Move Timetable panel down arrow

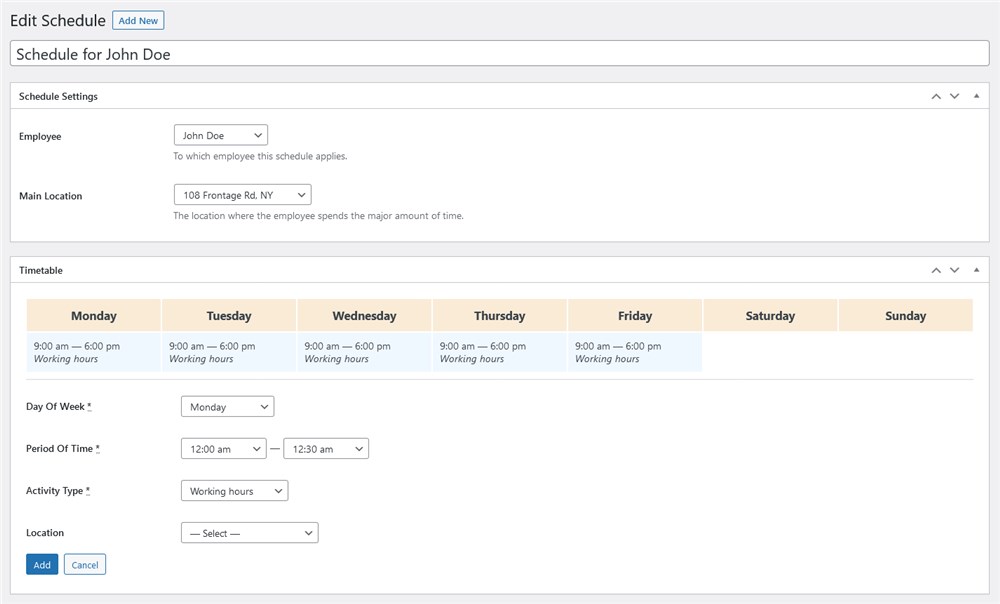(x=954, y=270)
